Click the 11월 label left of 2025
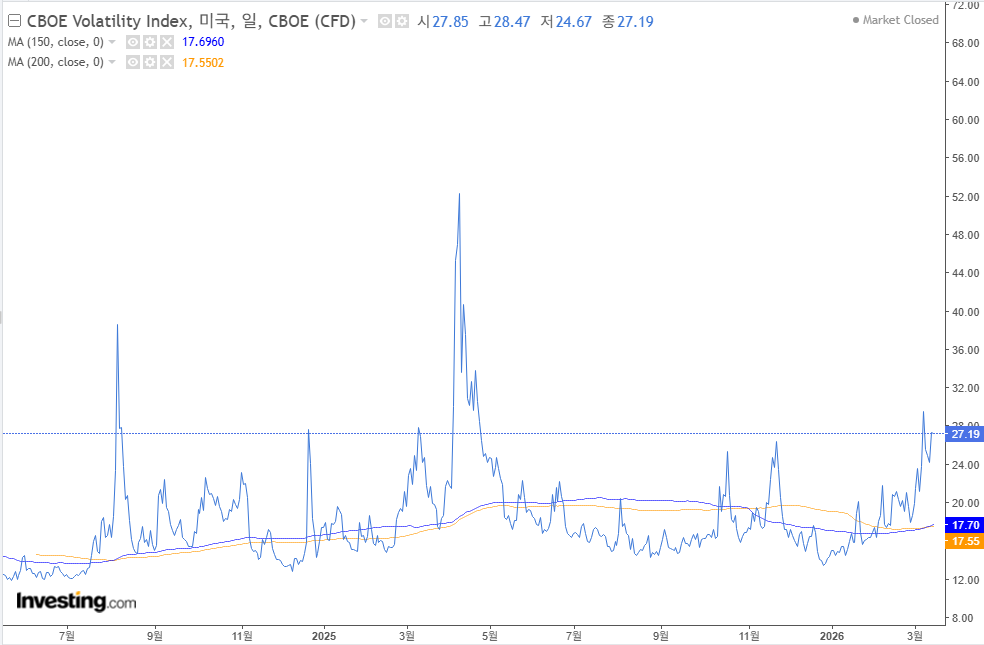 [x=242, y=636]
